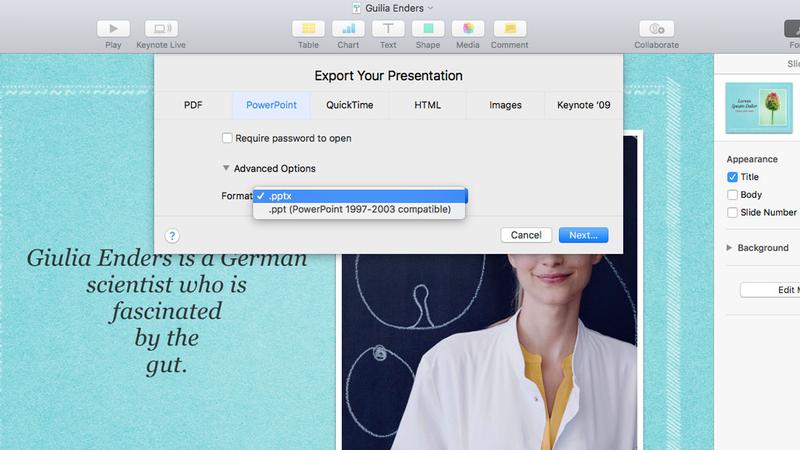Select the PowerPoint export tab

click(x=271, y=105)
